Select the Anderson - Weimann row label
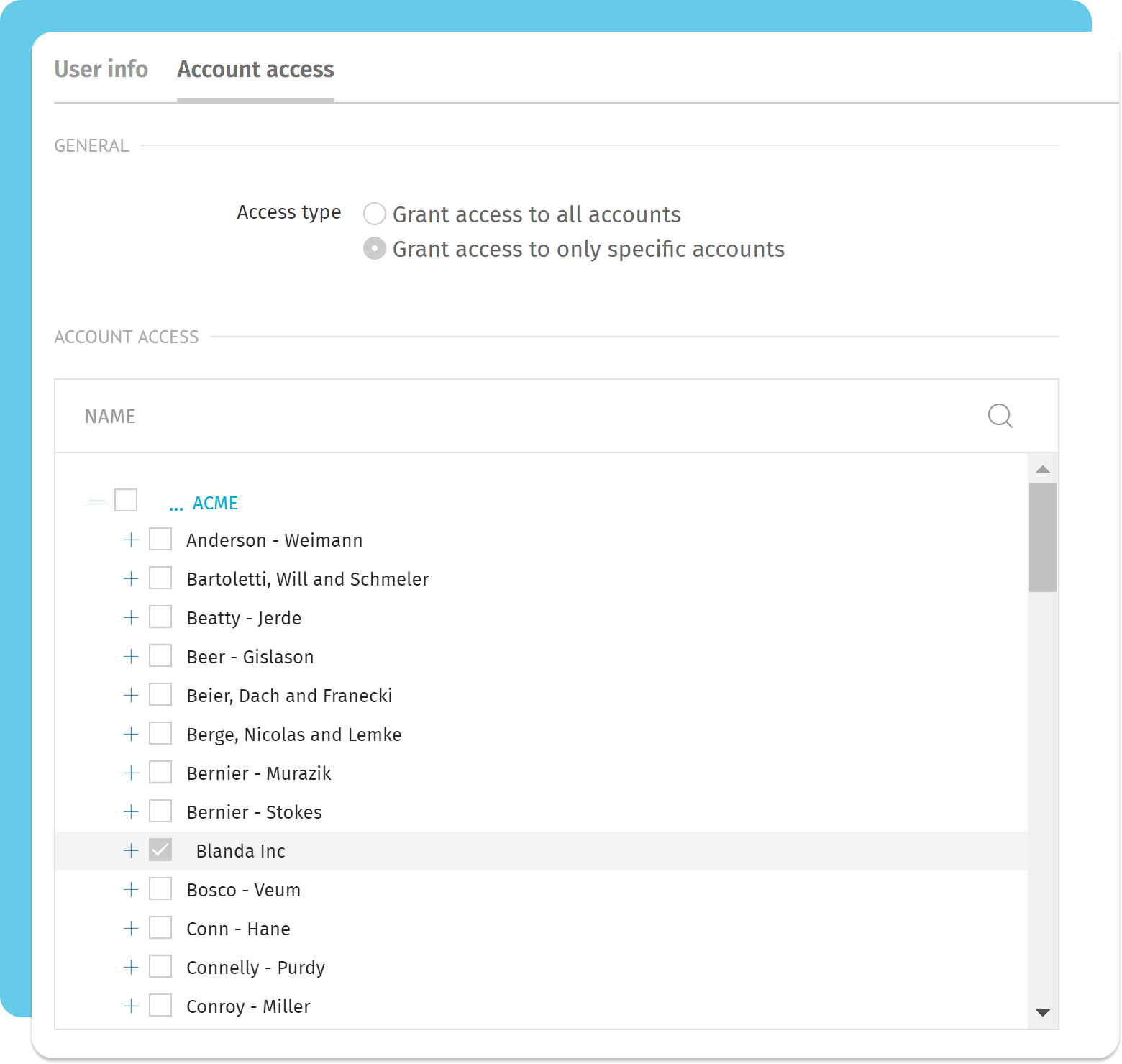Image resolution: width=1122 pixels, height=1064 pixels. click(x=275, y=540)
